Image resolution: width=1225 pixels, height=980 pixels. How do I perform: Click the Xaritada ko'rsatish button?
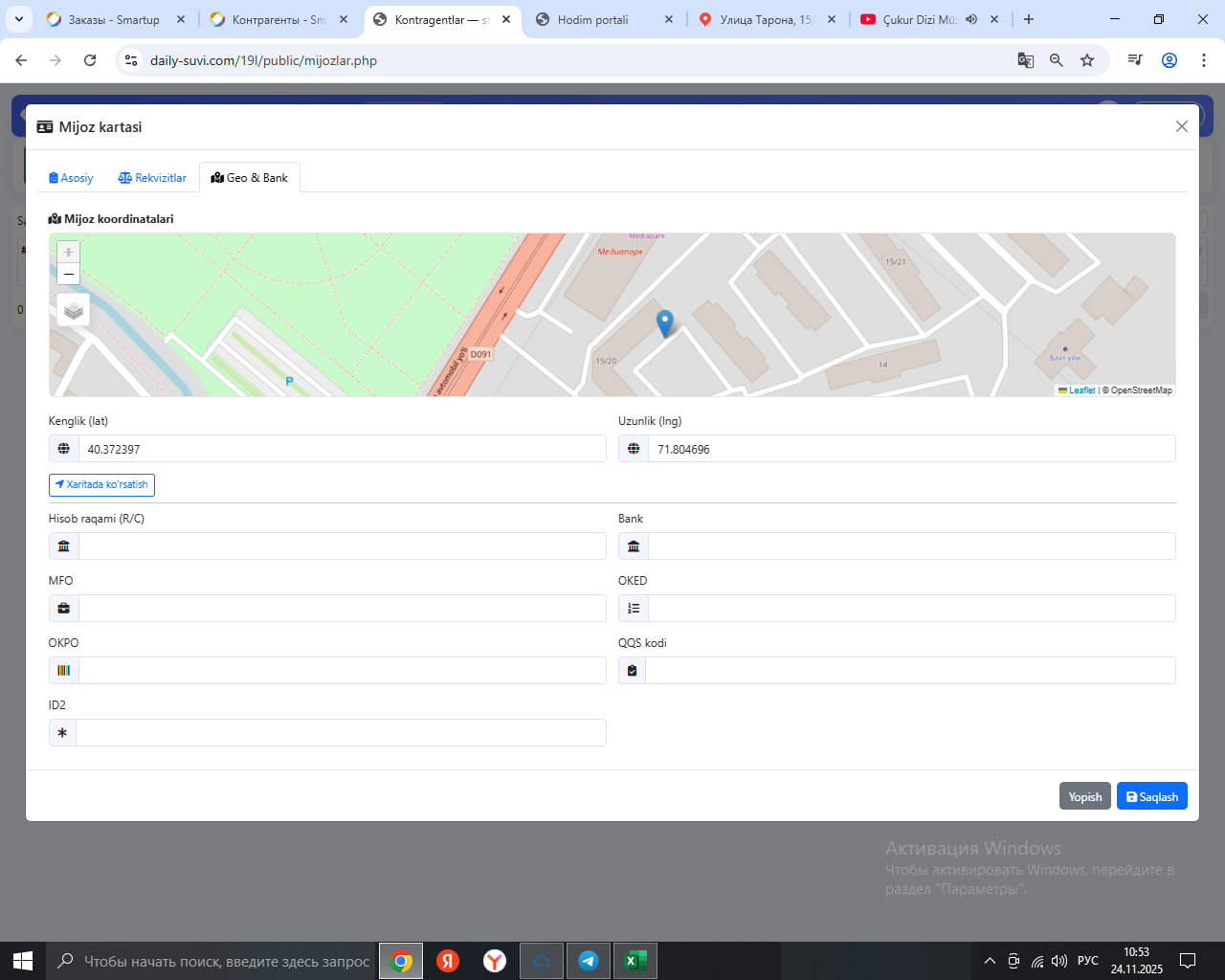pos(101,485)
